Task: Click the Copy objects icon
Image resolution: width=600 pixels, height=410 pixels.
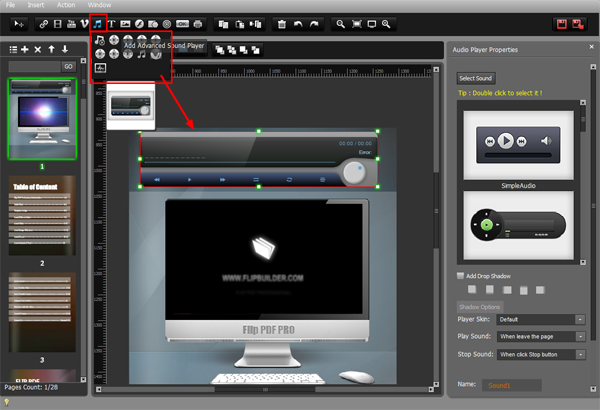Action: pyautogui.click(x=223, y=25)
